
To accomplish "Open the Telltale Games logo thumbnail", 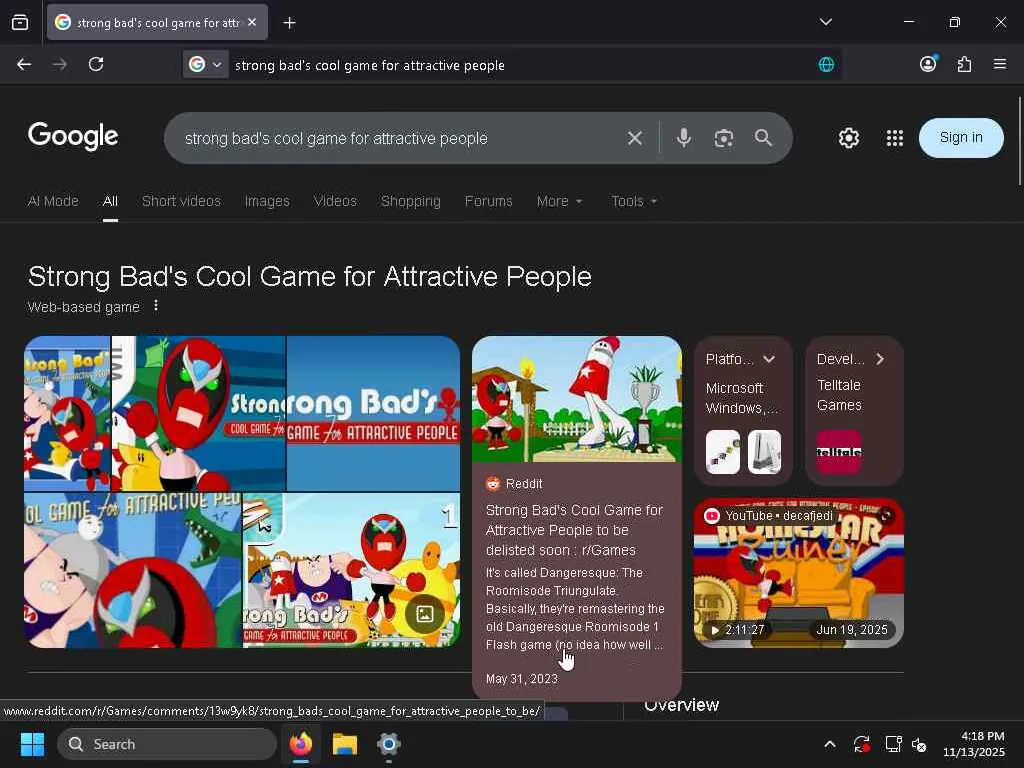I will coord(839,452).
